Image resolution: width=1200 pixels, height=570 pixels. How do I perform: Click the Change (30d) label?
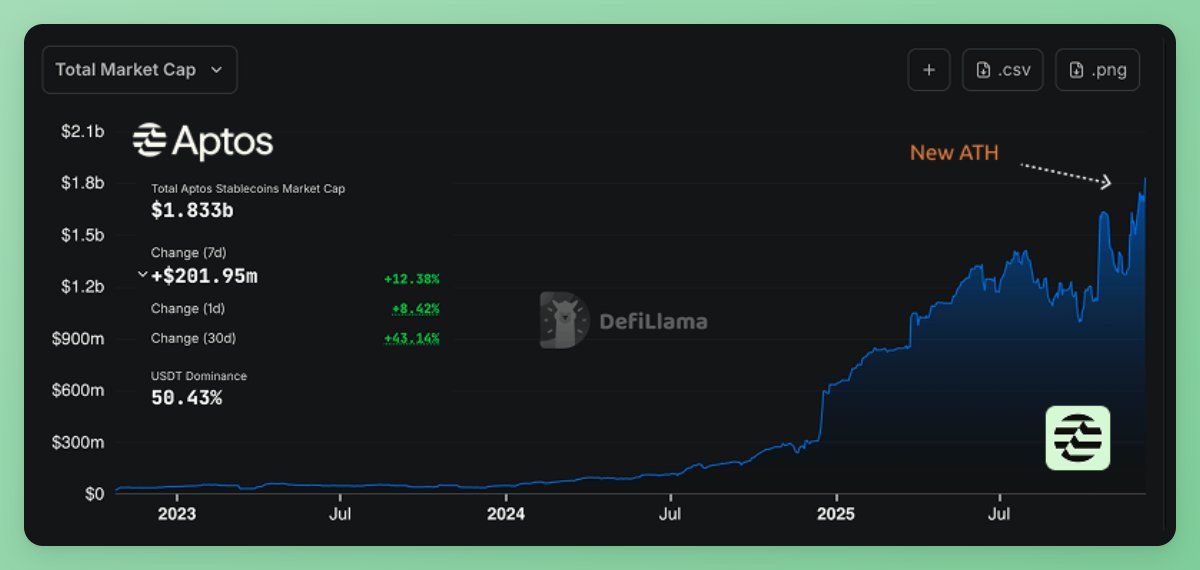(x=193, y=338)
